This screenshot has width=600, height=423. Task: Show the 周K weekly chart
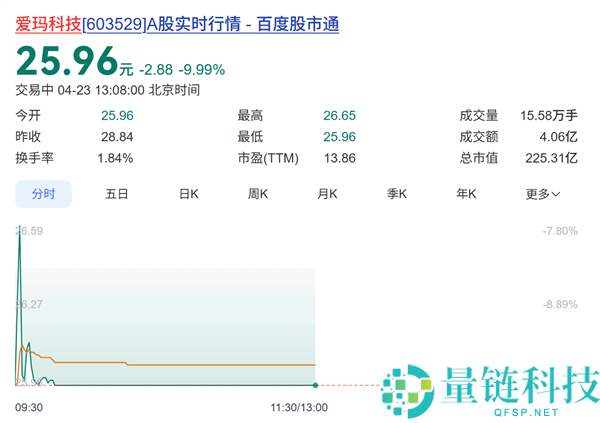258,194
